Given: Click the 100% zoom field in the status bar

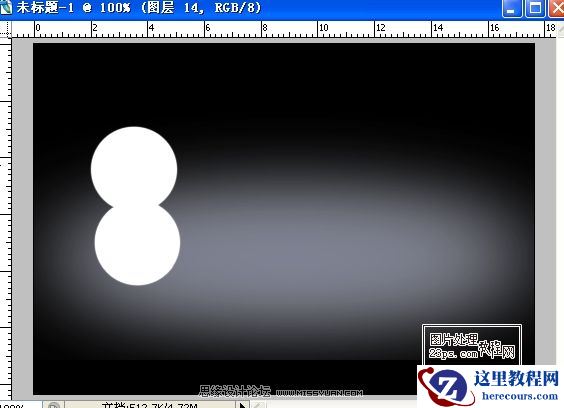Looking at the screenshot, I should point(20,405).
